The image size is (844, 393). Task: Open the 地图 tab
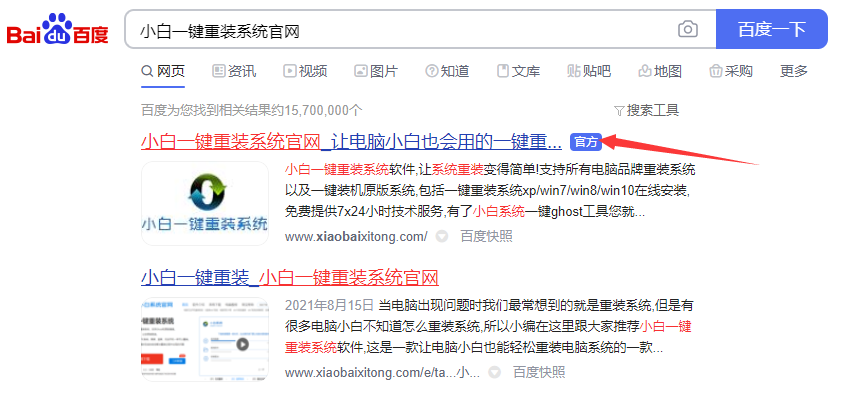coord(660,71)
